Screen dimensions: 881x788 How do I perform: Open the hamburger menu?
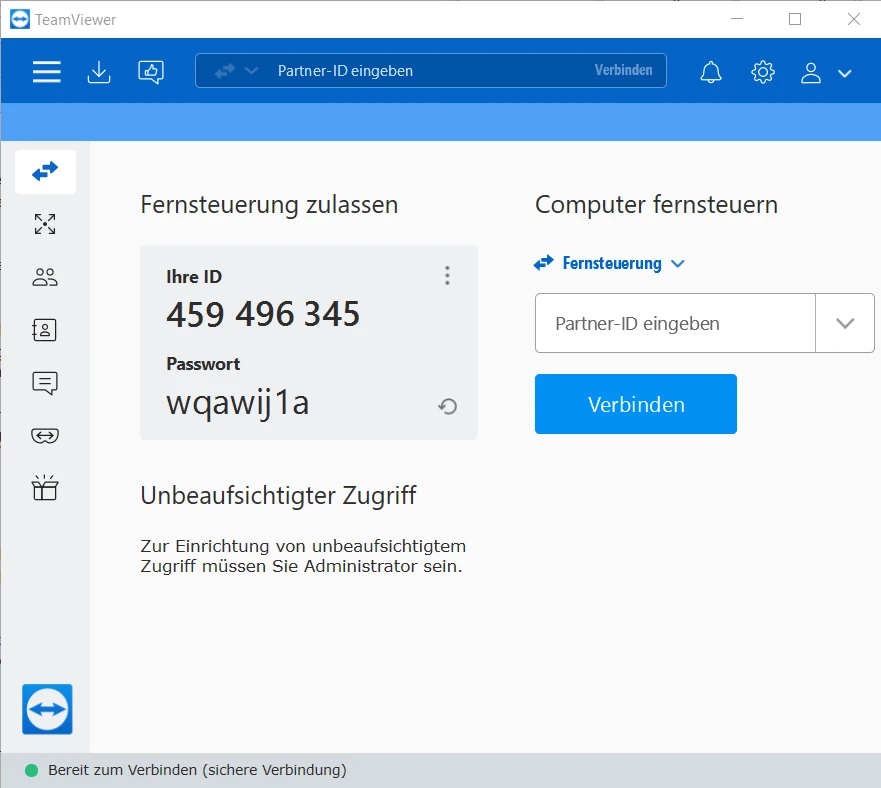(x=47, y=72)
